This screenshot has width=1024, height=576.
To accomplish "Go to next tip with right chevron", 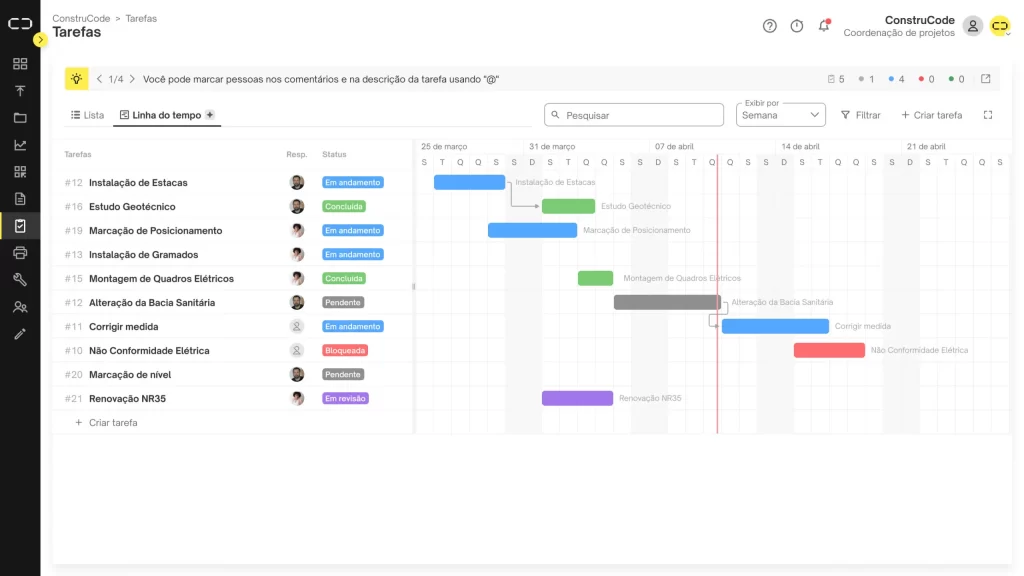I will 132,79.
